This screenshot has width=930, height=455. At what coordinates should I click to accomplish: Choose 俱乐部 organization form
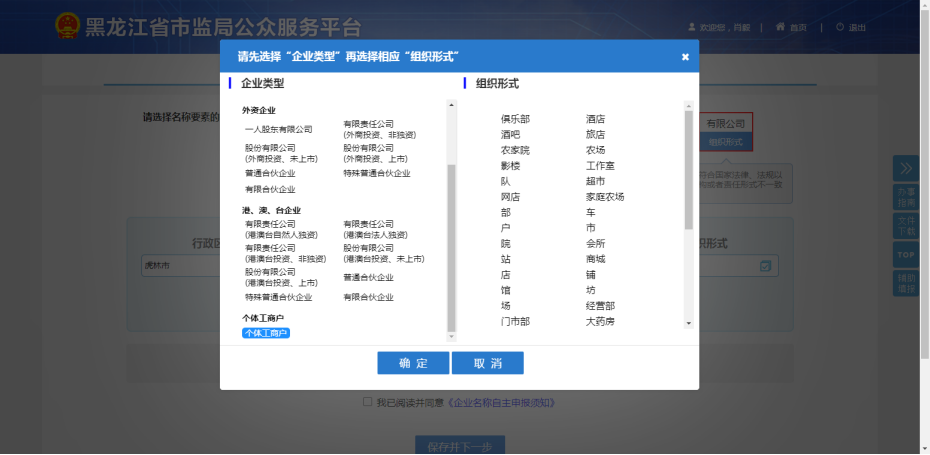515,119
